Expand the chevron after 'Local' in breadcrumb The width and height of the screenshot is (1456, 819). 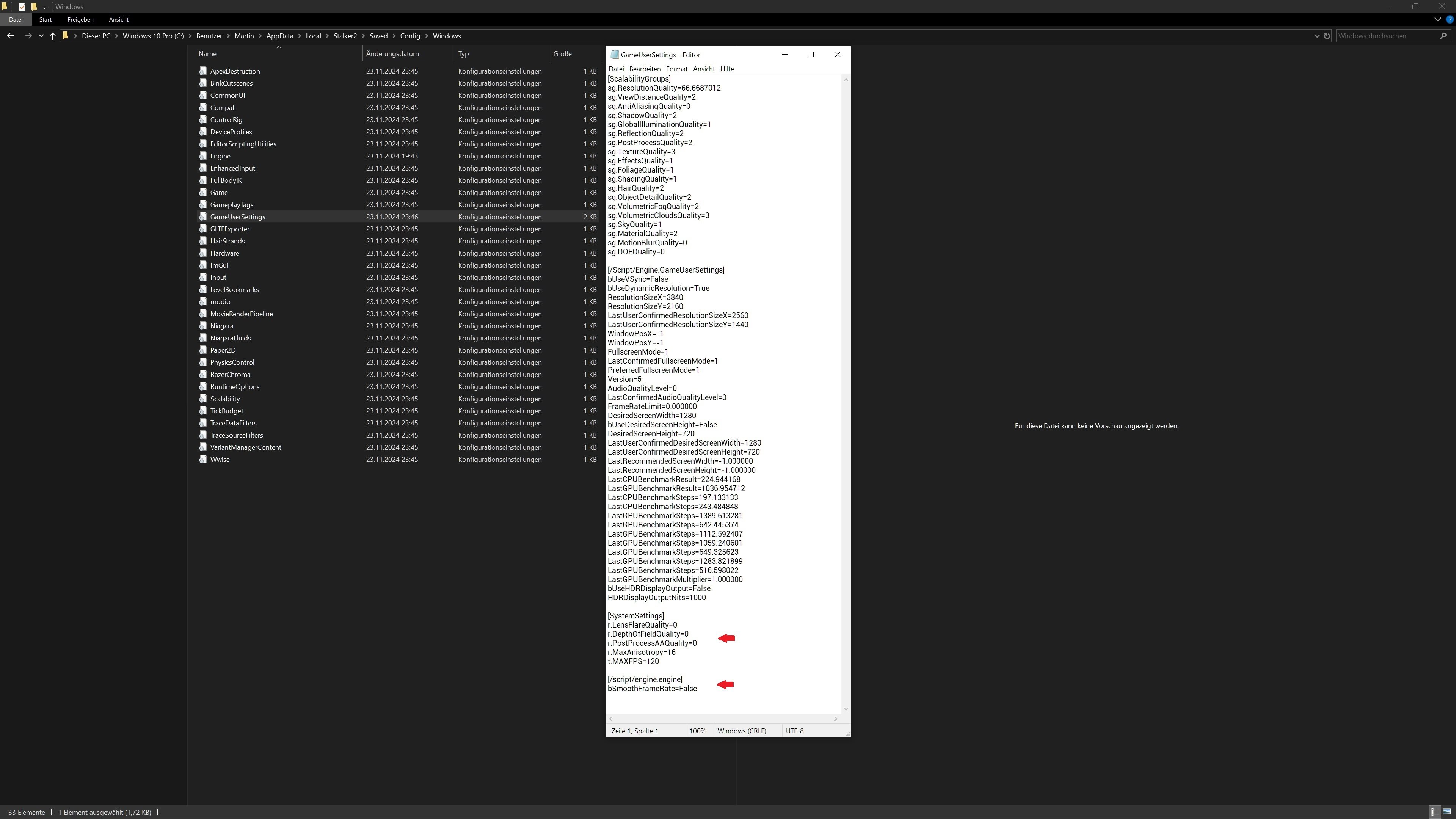coord(327,36)
